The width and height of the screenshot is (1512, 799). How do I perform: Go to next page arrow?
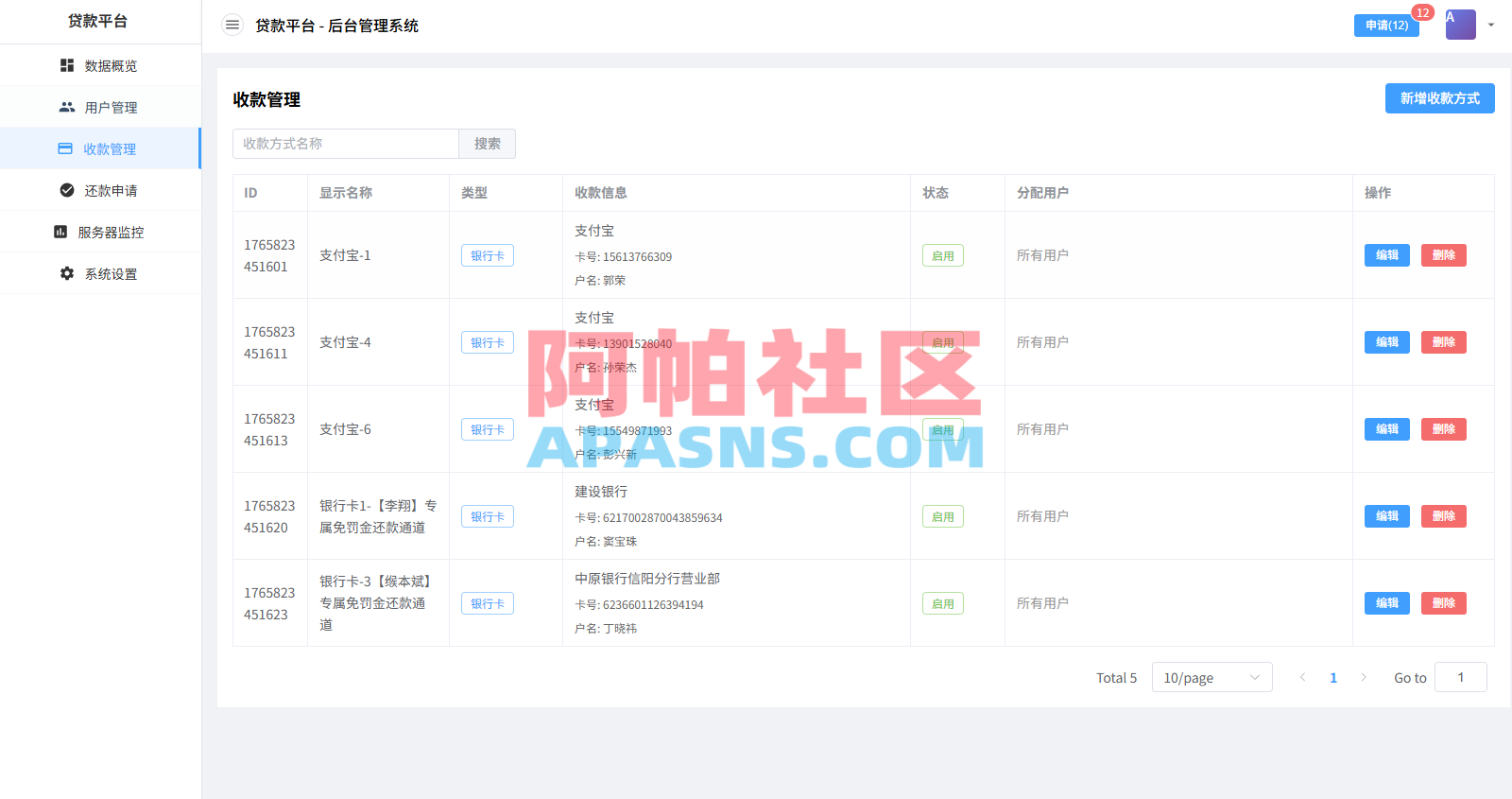click(x=1364, y=677)
